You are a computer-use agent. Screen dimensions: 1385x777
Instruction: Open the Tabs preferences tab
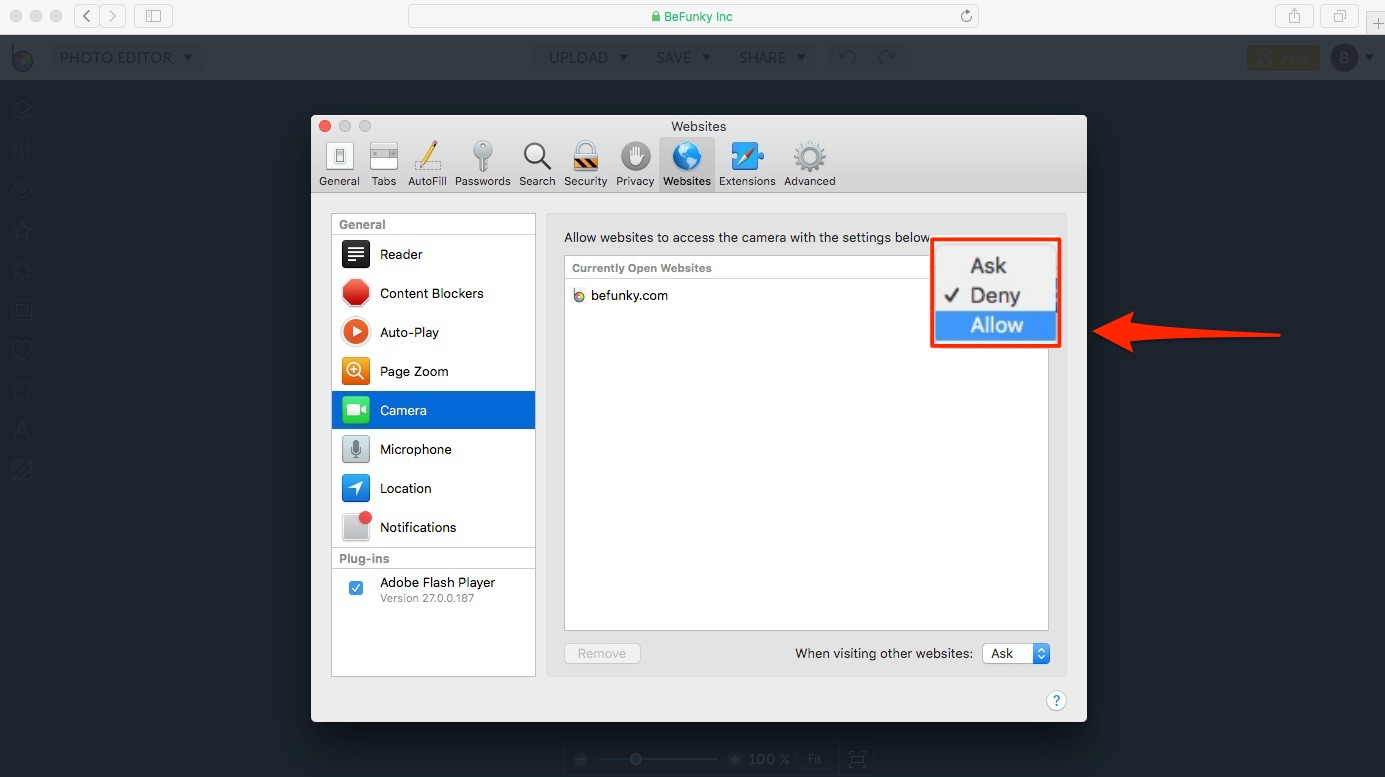click(x=384, y=164)
